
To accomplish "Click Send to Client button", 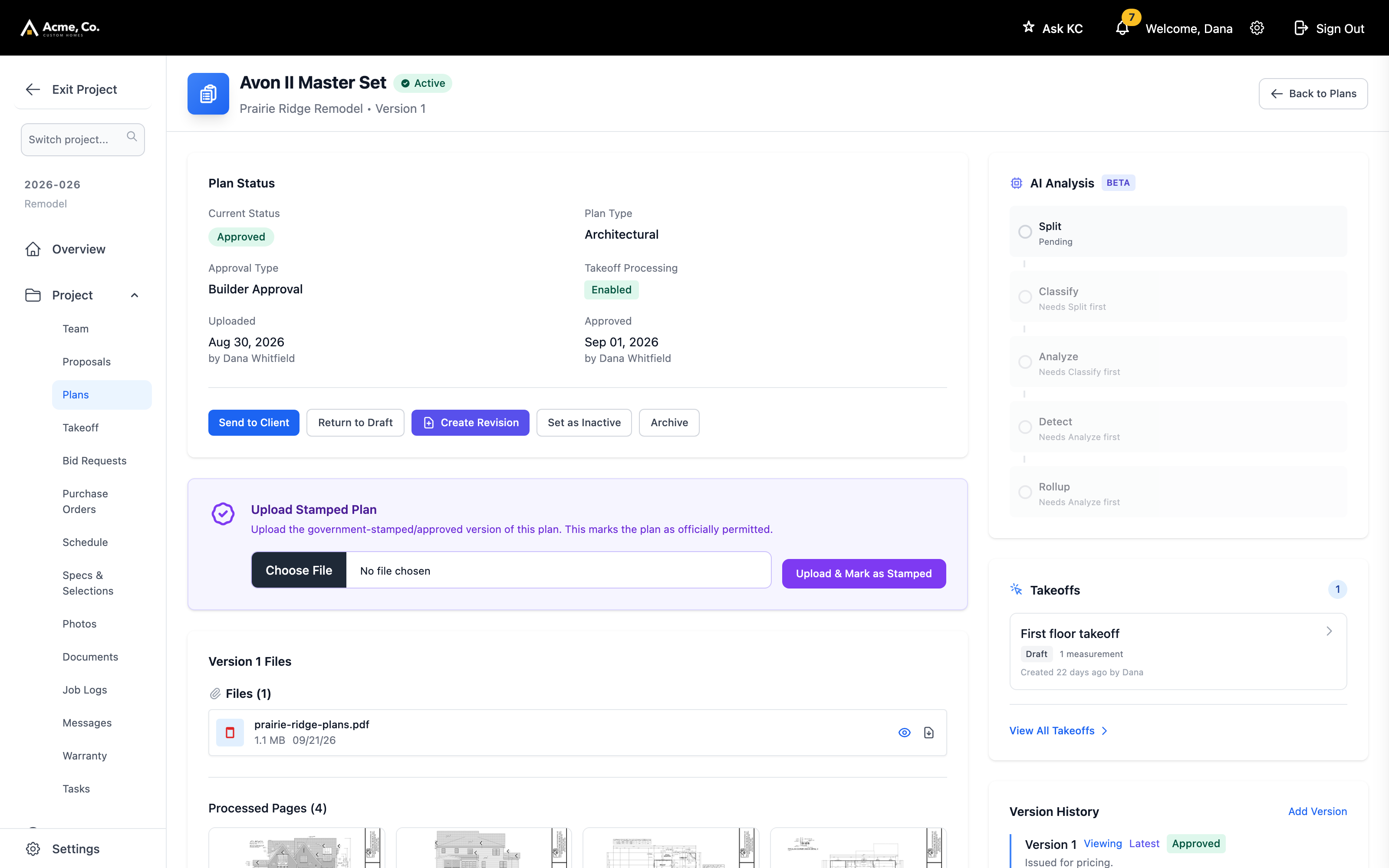I will (x=253, y=423).
